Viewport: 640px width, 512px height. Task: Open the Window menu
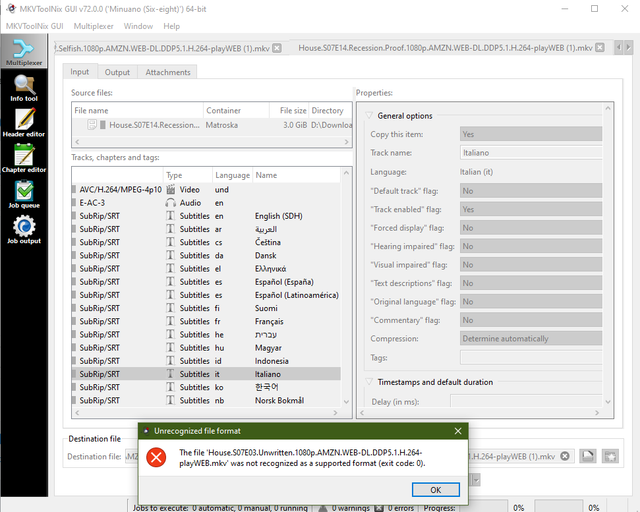[x=138, y=26]
